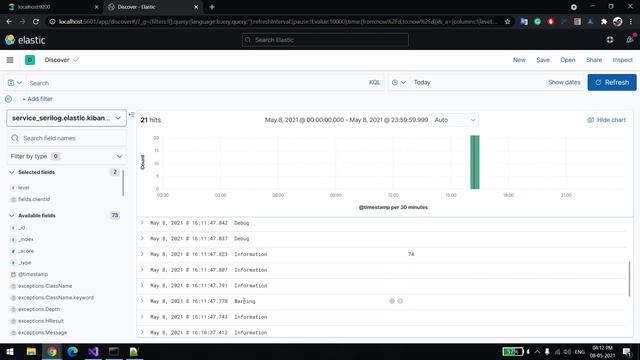Expand the 16:11:47.791 Information log row

point(142,285)
